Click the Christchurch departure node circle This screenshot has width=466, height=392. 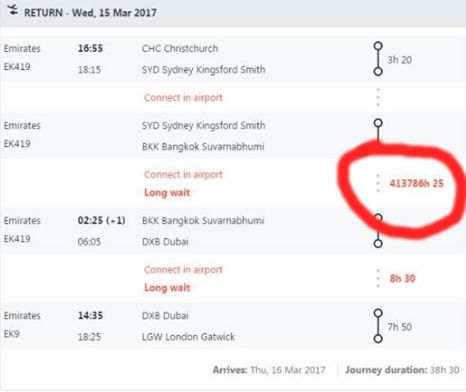coord(378,46)
